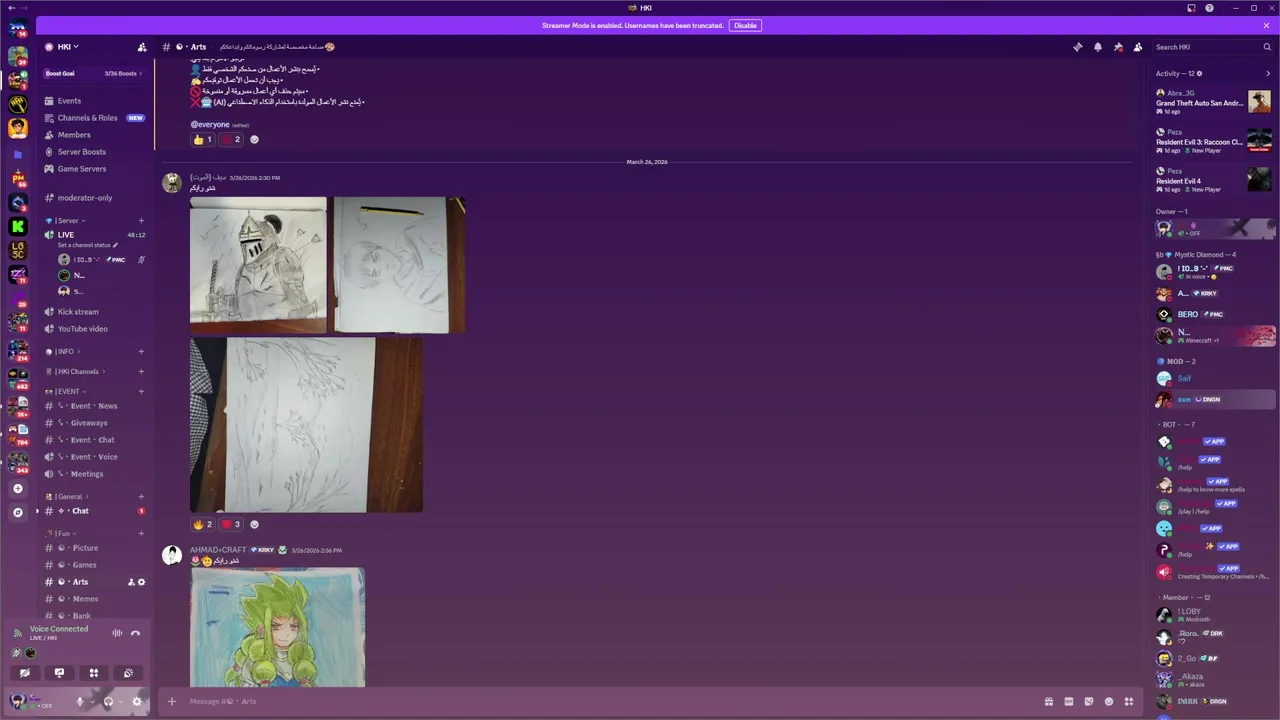Click AHMAD+CRAFT username
The width and height of the screenshot is (1280, 720).
218,550
